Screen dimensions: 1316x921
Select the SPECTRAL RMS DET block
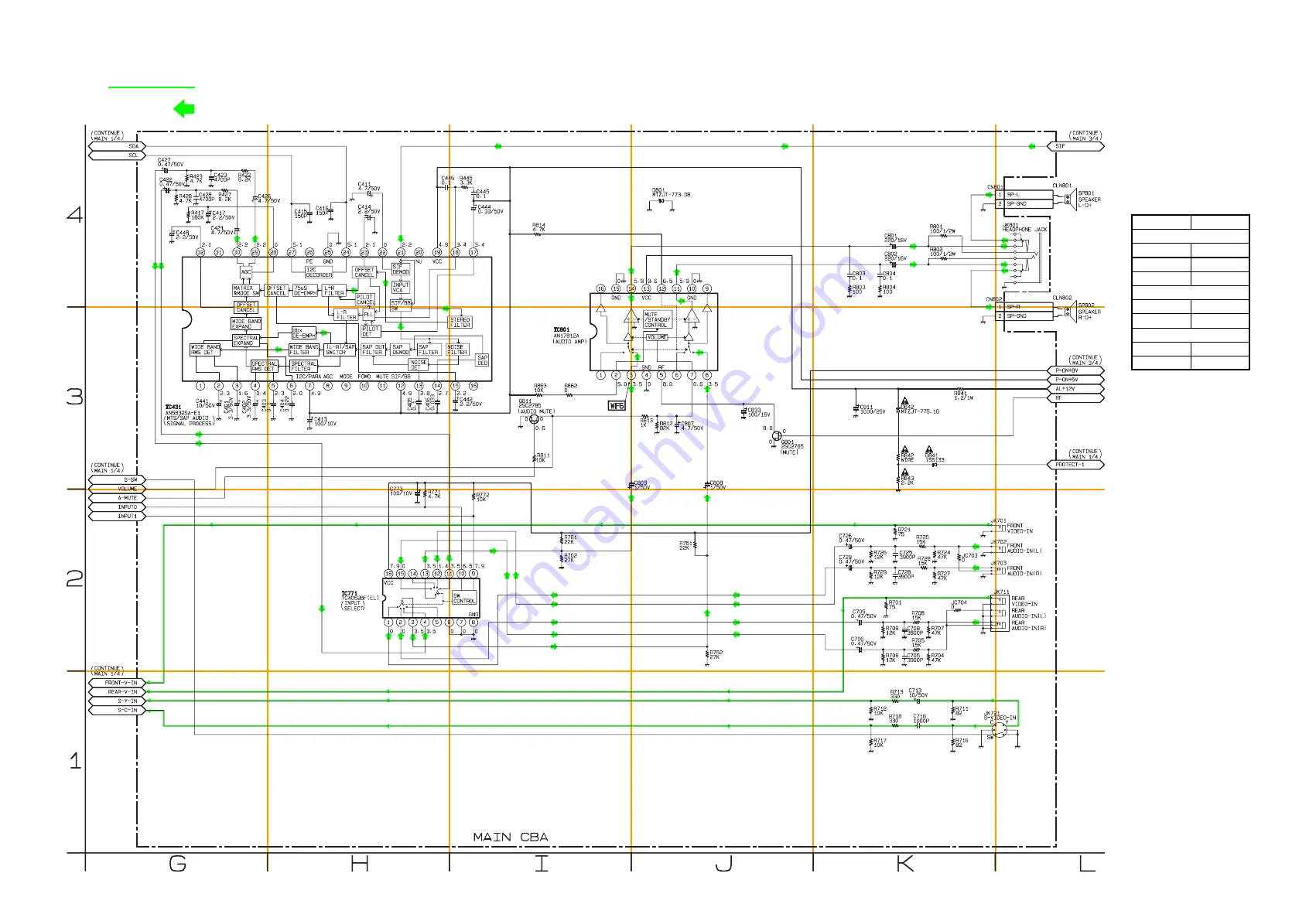click(264, 366)
